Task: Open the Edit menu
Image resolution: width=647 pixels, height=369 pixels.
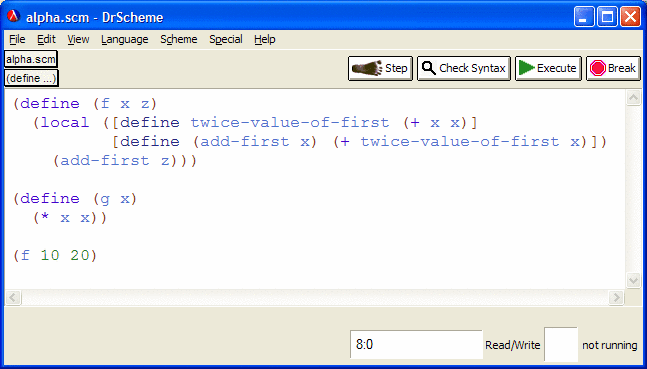Action: pyautogui.click(x=46, y=39)
